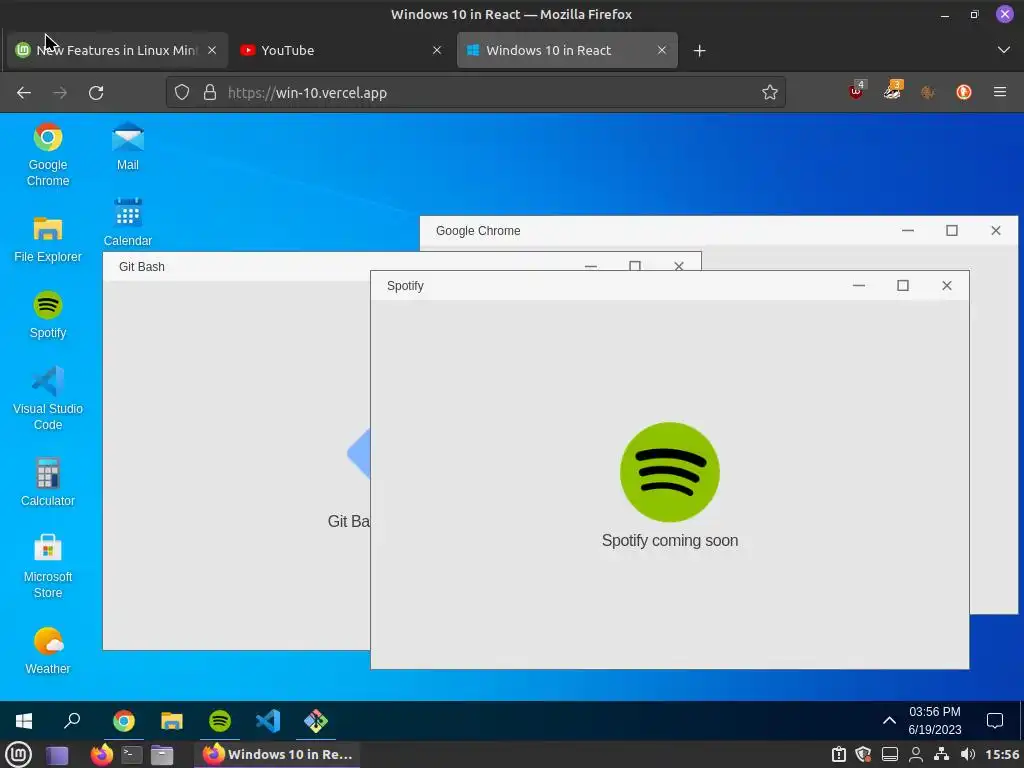
Task: Open Visual Studio Code desktop icon
Action: pos(48,398)
